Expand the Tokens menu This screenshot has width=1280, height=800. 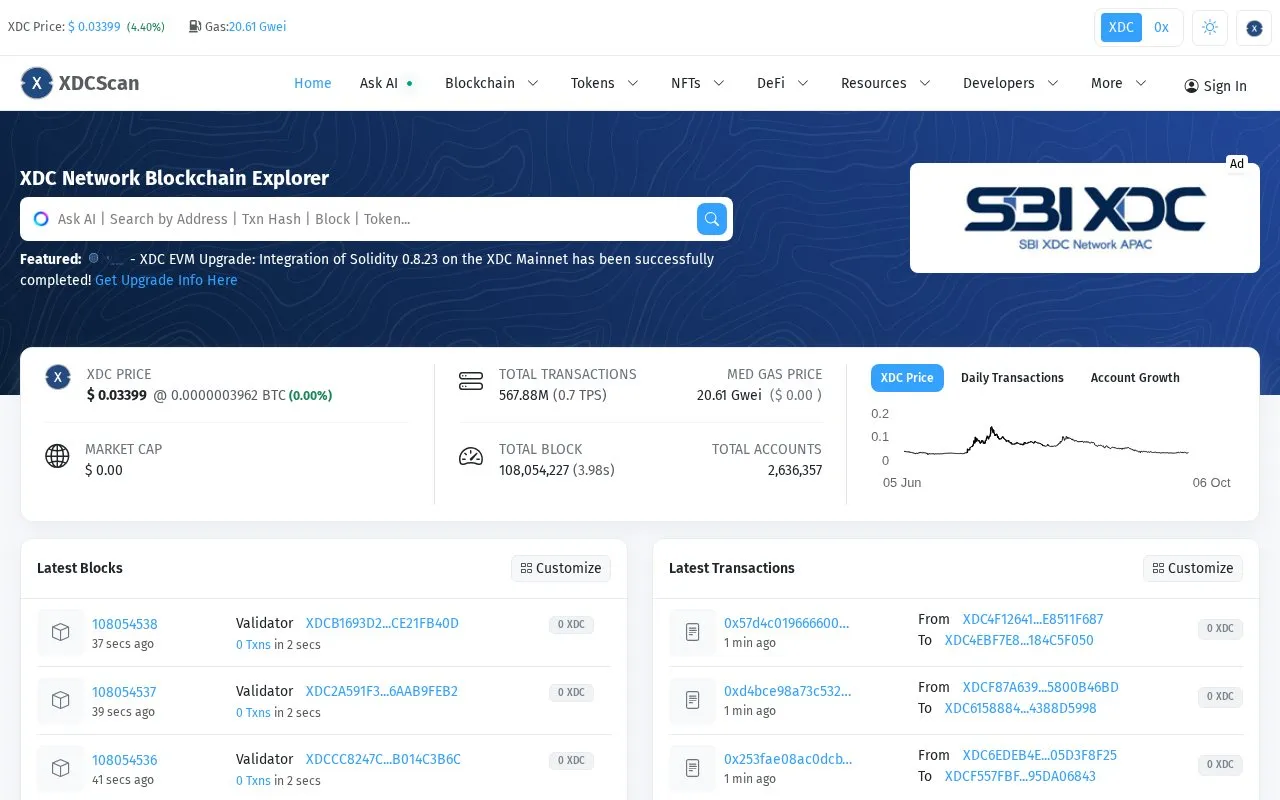click(605, 83)
